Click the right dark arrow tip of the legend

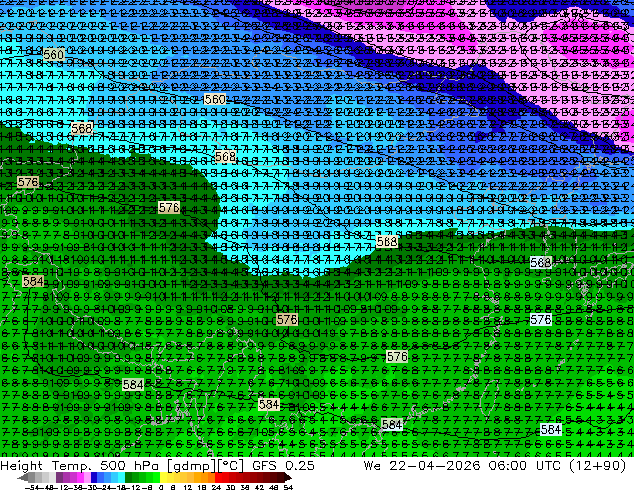[x=288, y=478]
